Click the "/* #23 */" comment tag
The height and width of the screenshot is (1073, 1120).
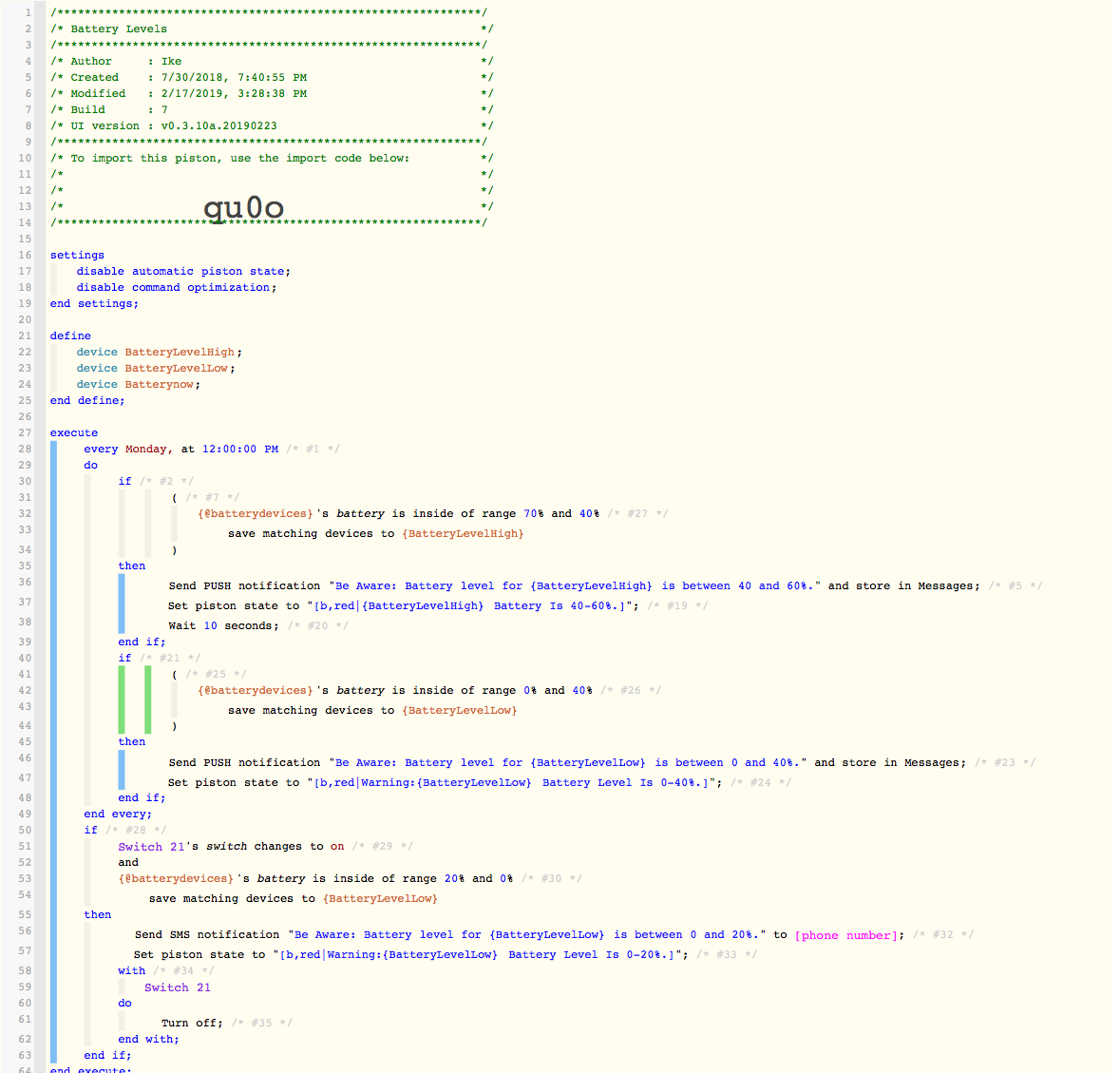(1005, 763)
